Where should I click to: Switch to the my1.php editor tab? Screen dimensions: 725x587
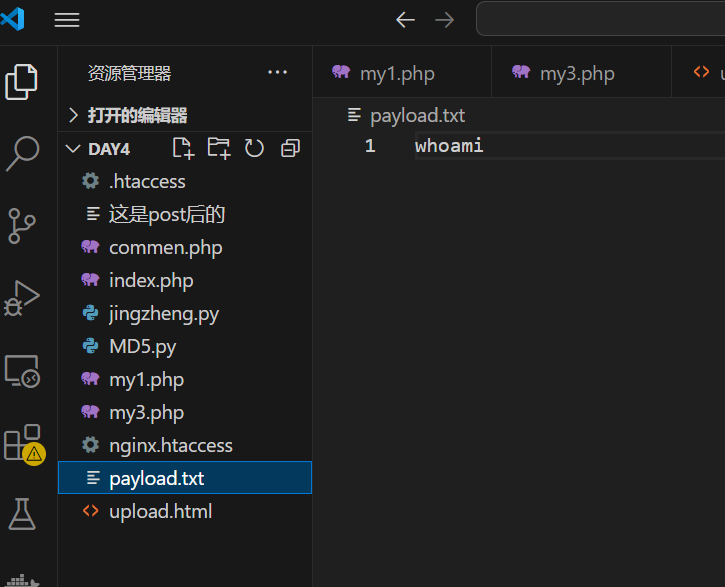(396, 73)
